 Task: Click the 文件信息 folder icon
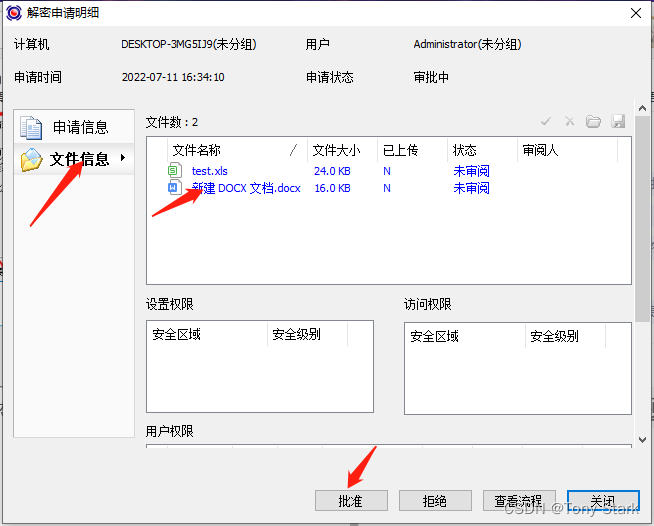(32, 160)
